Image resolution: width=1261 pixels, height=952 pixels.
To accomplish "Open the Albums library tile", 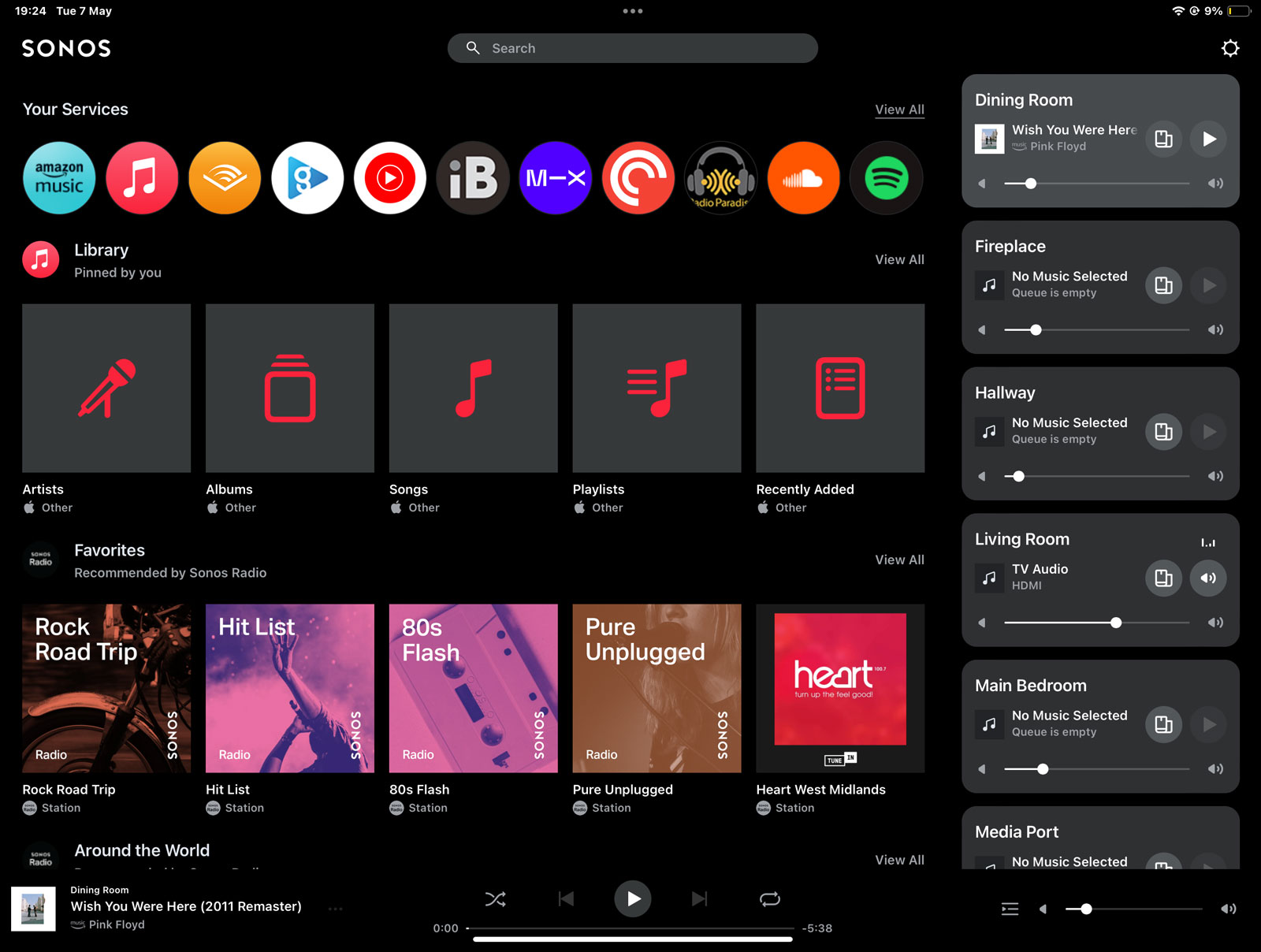I will (290, 389).
